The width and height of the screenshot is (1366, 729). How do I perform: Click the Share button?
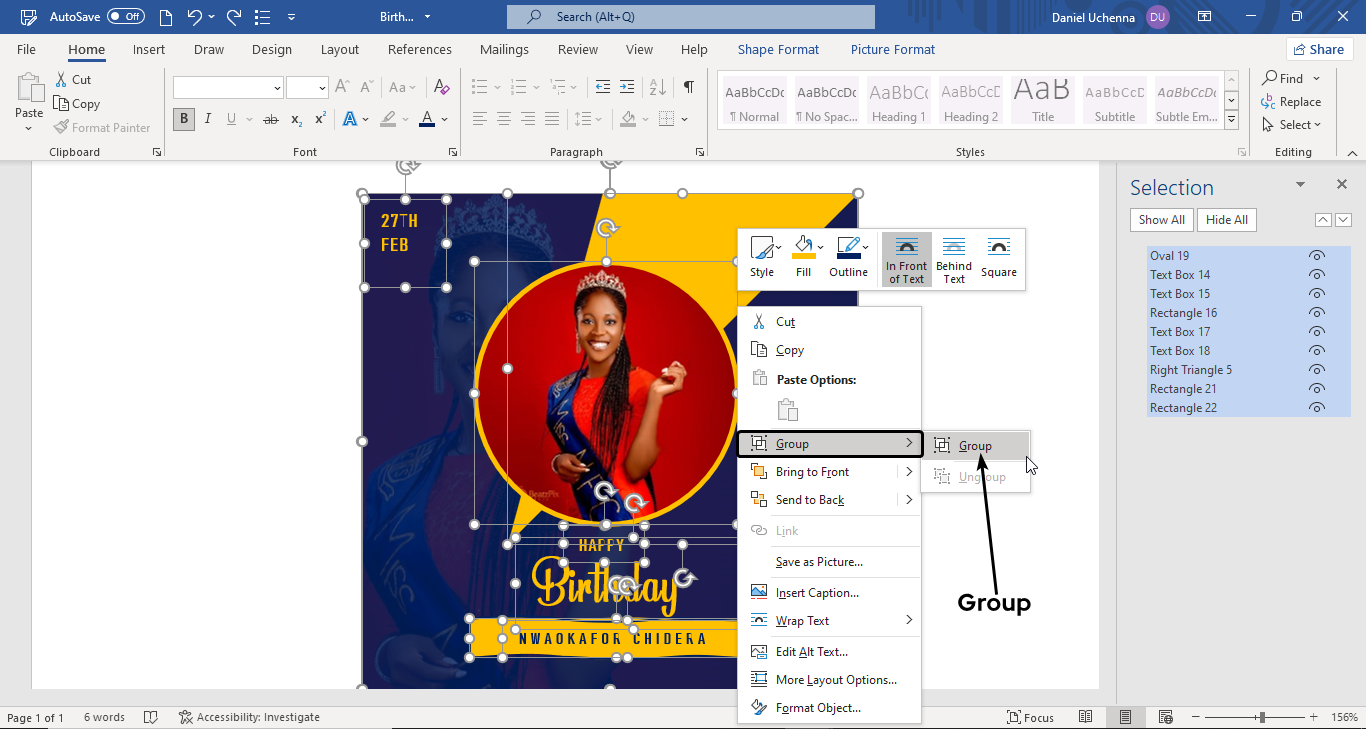tap(1318, 49)
